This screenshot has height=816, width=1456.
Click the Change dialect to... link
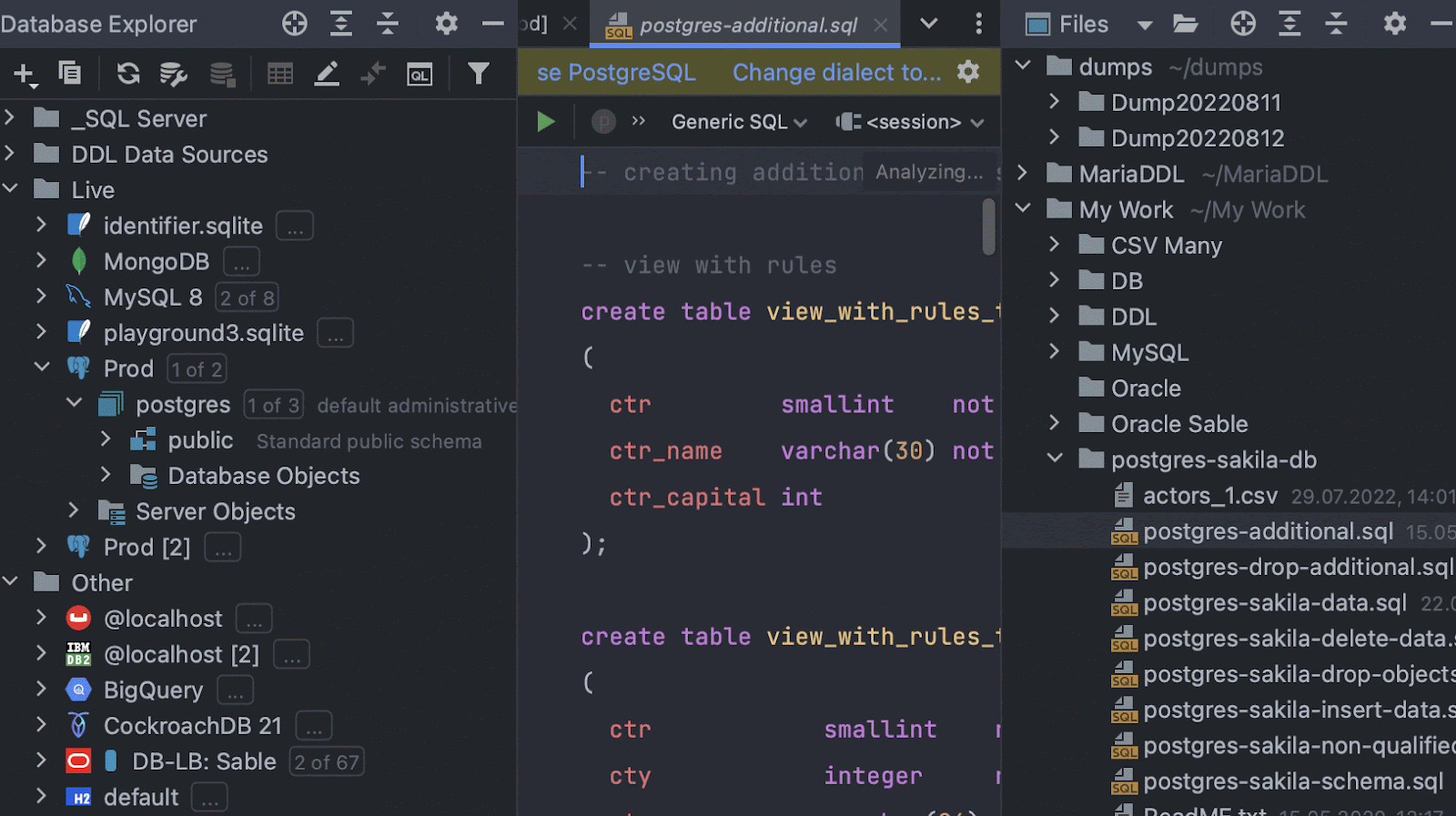[x=836, y=72]
